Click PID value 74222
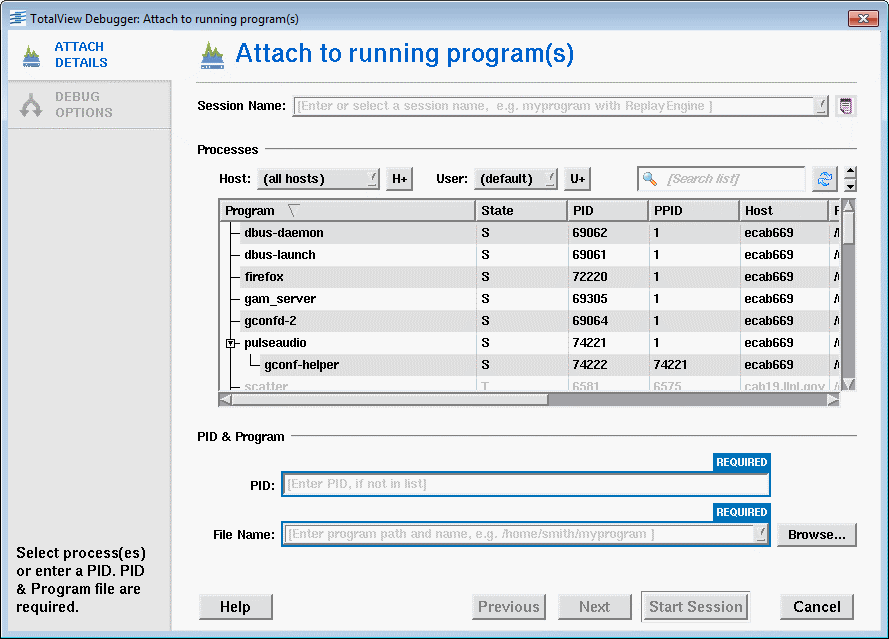 (590, 365)
